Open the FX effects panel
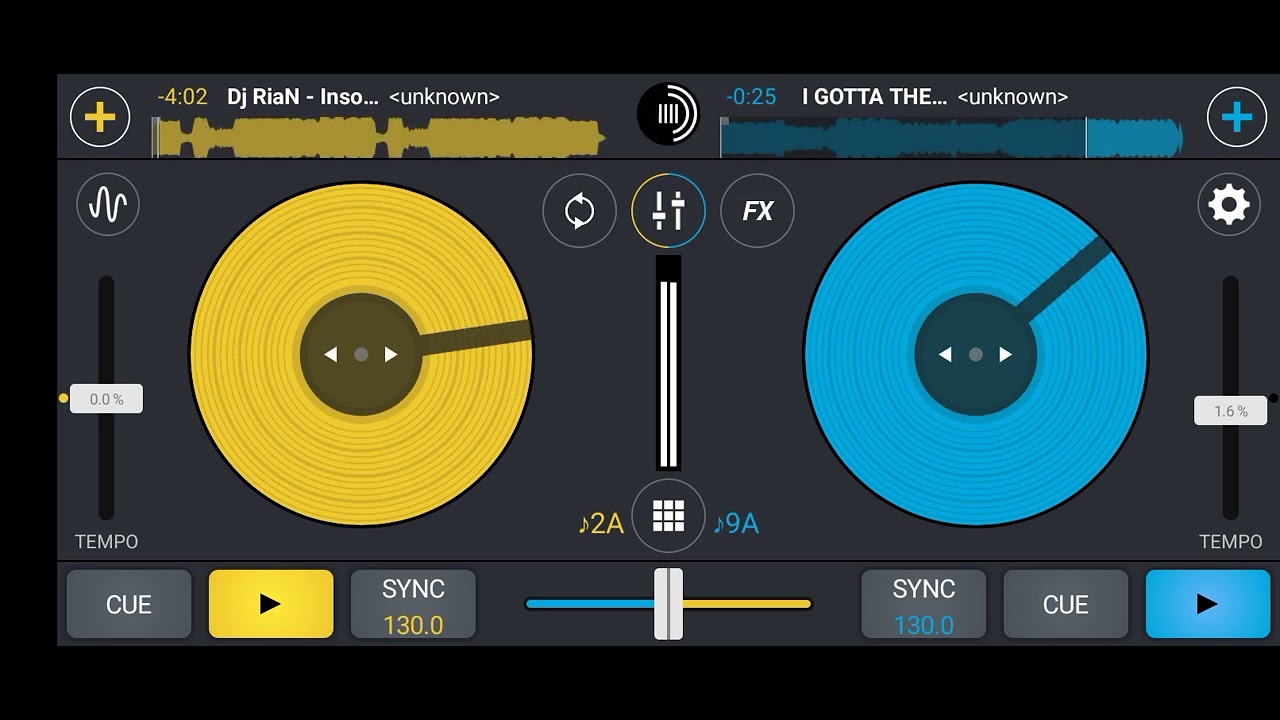Viewport: 1280px width, 720px height. click(758, 211)
